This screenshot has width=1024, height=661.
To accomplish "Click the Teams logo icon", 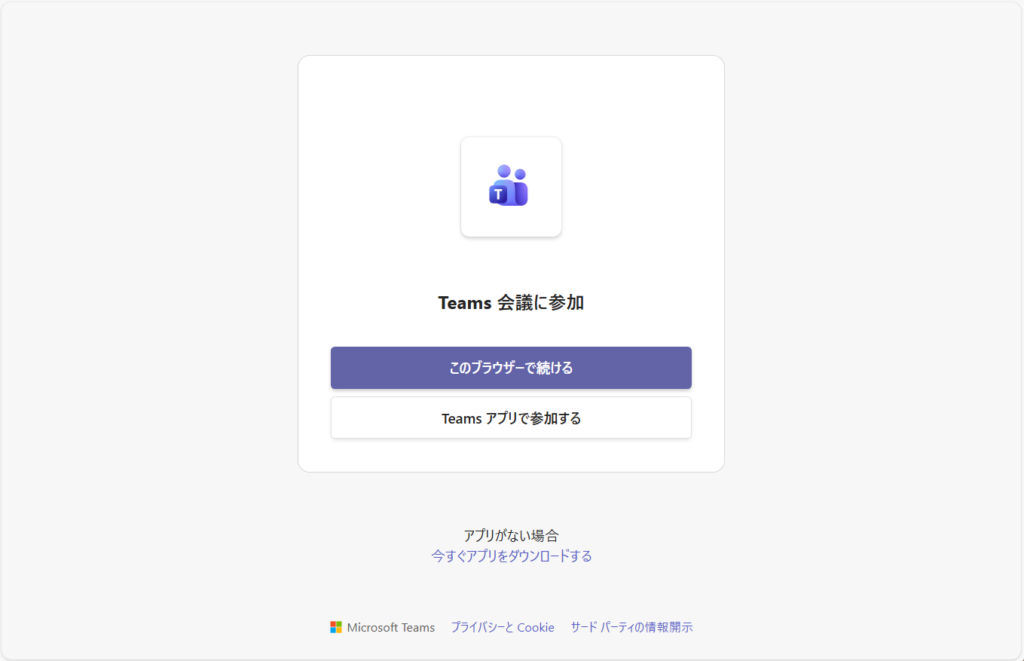I will [509, 186].
